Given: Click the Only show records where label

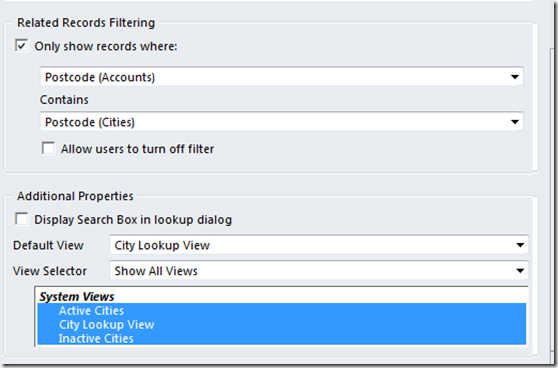Looking at the screenshot, I should click(x=106, y=46).
